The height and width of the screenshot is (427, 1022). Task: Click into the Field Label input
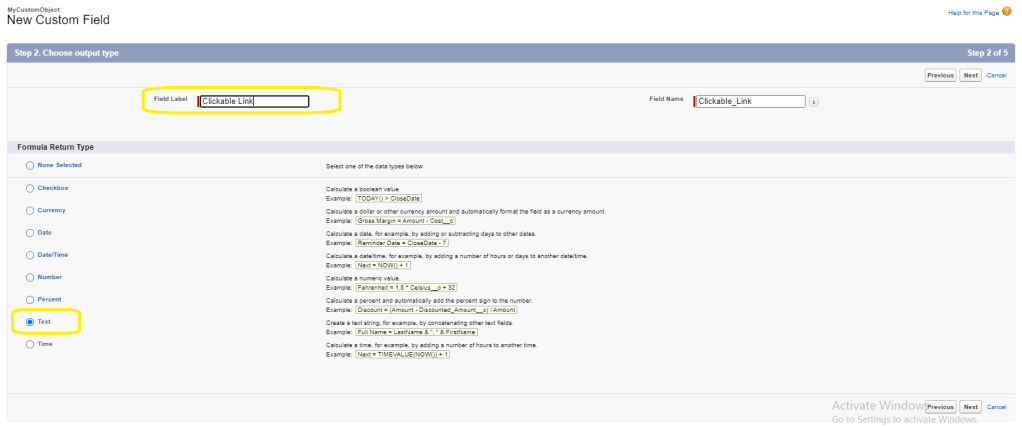pyautogui.click(x=254, y=101)
